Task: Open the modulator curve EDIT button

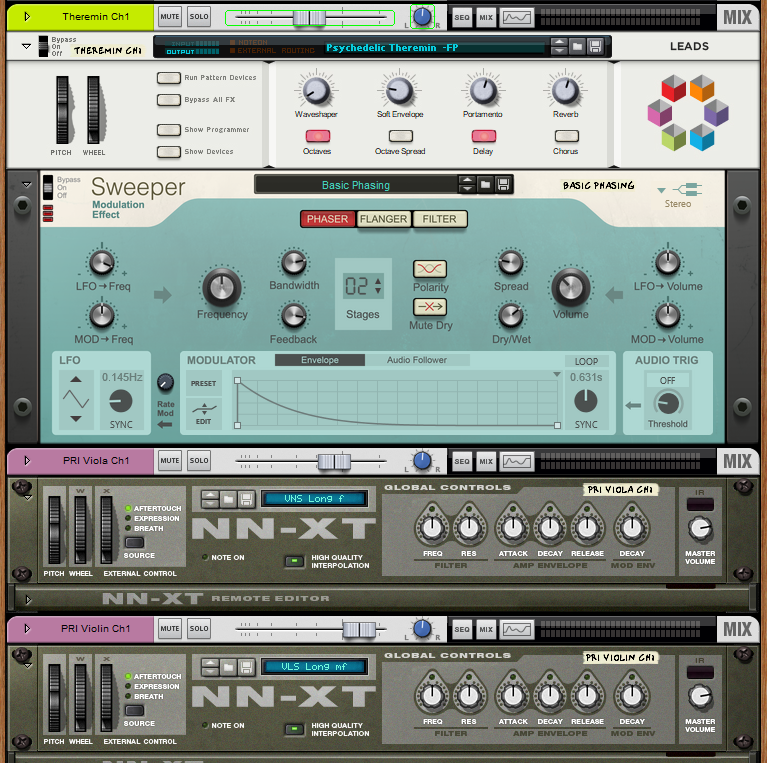Action: [x=204, y=412]
